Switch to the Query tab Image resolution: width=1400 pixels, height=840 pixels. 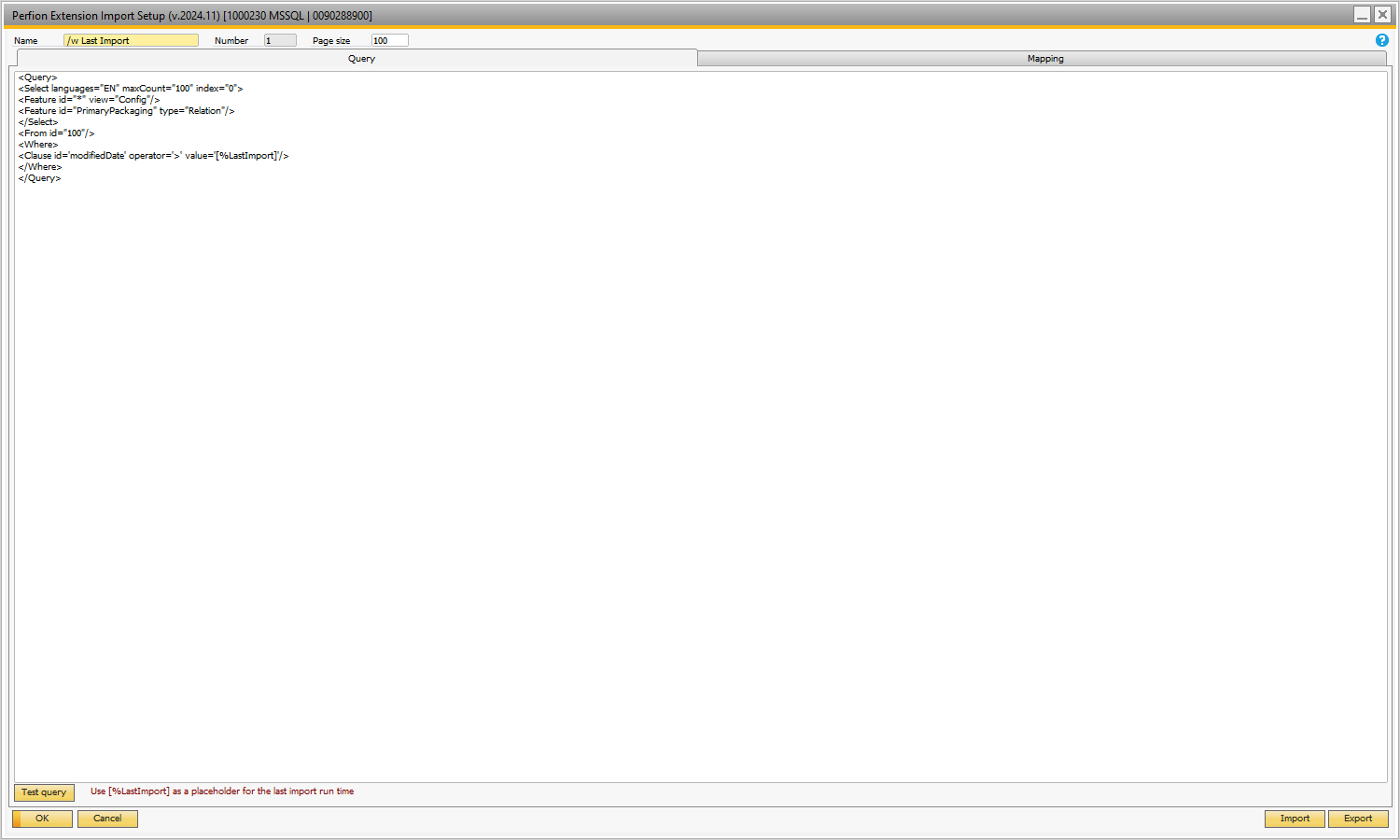[357, 58]
